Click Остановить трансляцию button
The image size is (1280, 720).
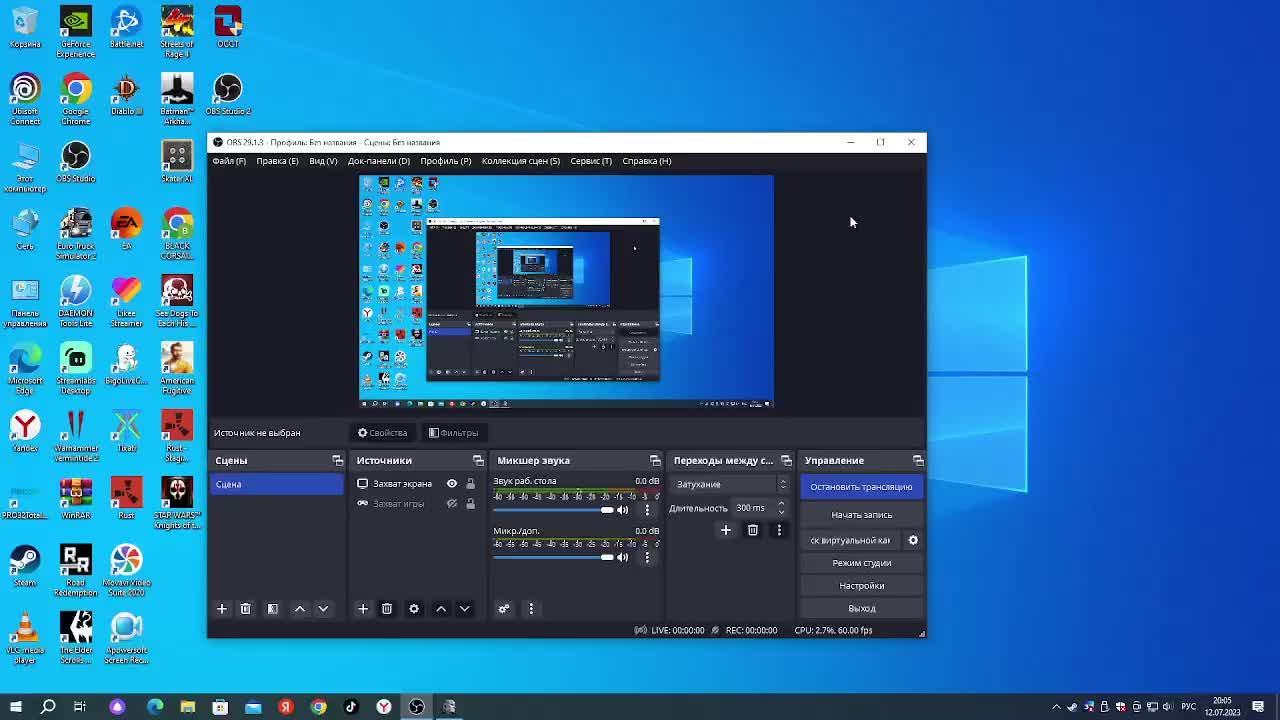pos(861,487)
